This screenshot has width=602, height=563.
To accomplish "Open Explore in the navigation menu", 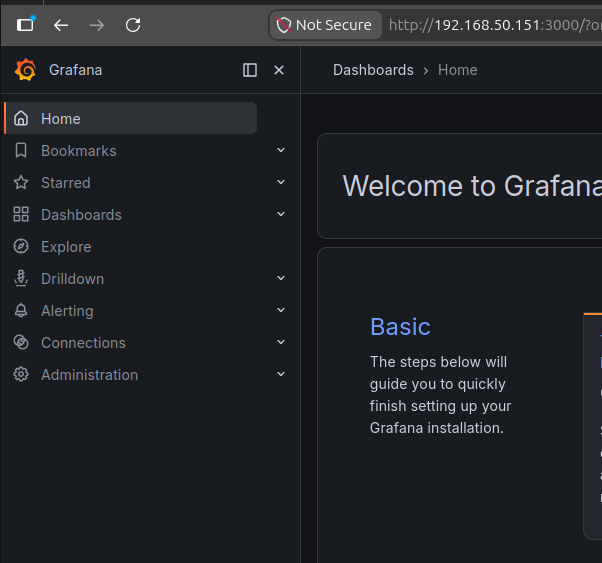I will coord(66,247).
